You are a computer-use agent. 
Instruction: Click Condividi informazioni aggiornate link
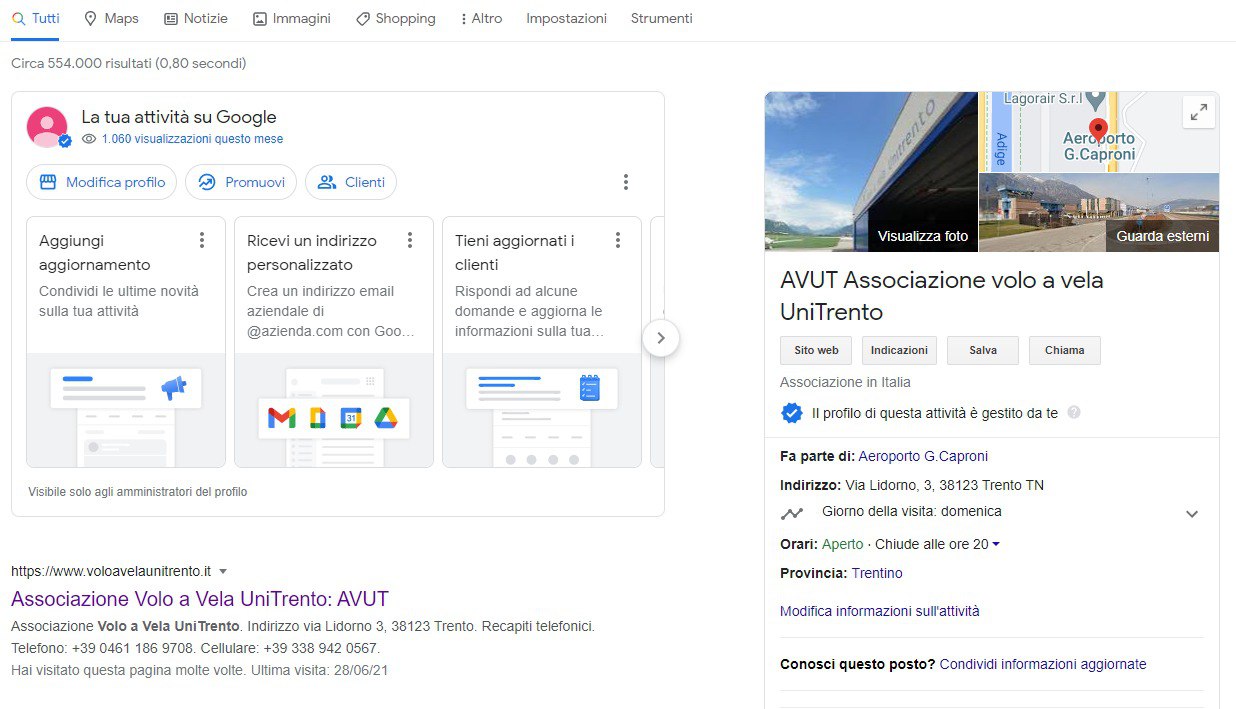point(1043,664)
